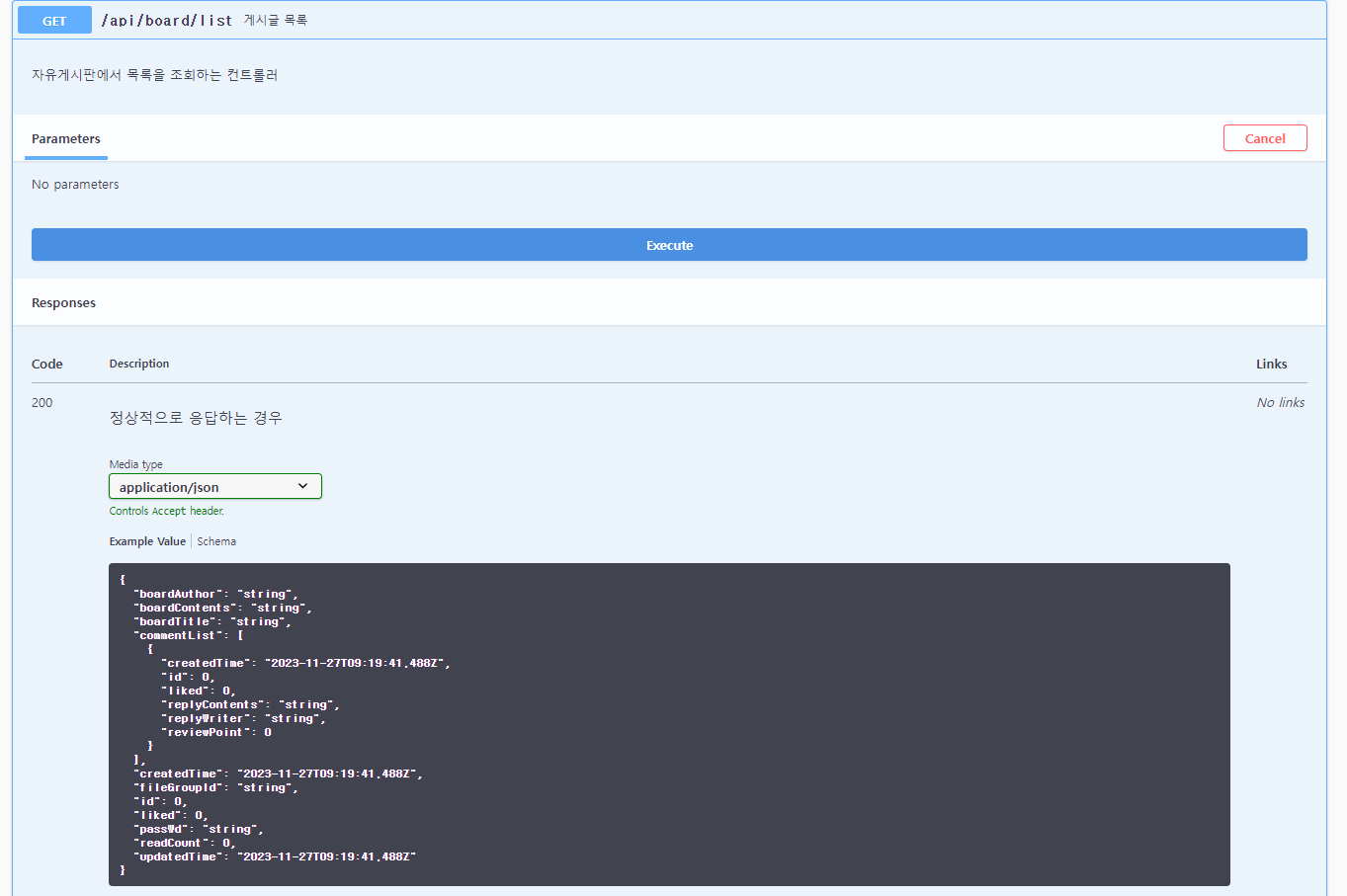Click the Description column header
This screenshot has width=1347, height=896.
pos(139,365)
